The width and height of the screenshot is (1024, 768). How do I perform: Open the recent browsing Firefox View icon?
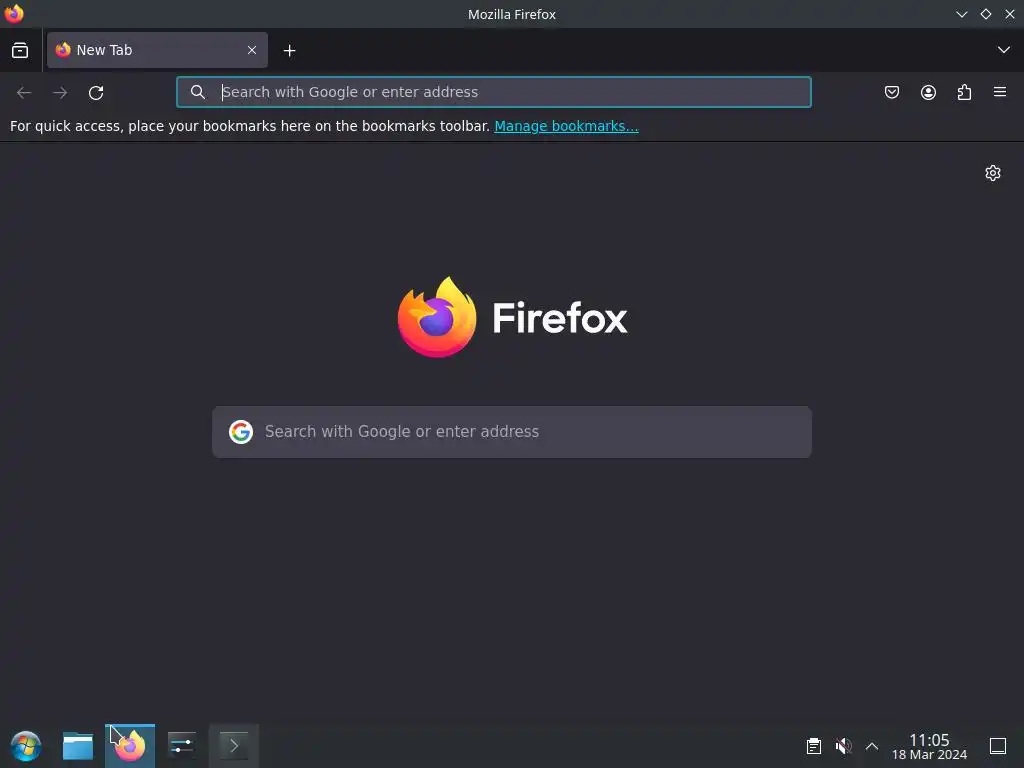[20, 50]
